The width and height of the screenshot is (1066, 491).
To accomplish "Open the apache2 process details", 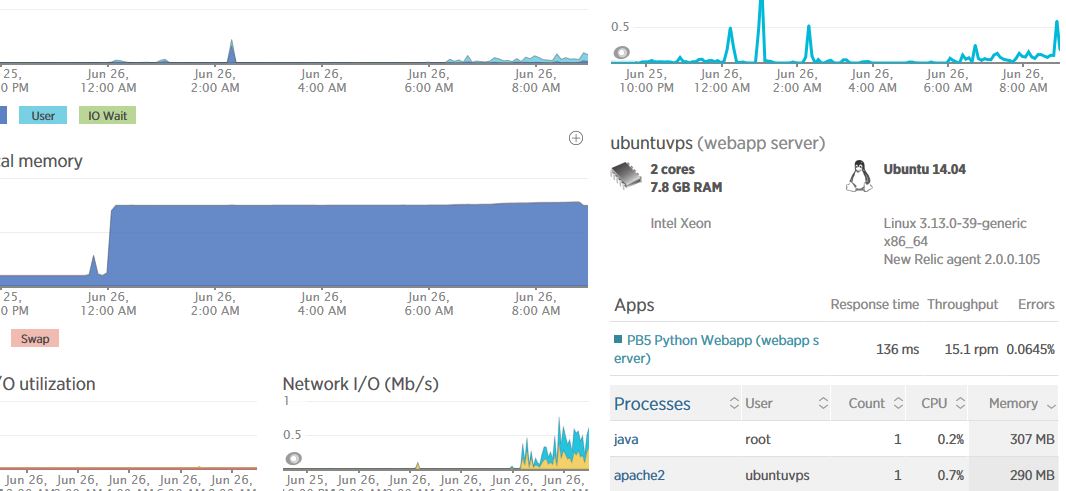I will click(639, 475).
